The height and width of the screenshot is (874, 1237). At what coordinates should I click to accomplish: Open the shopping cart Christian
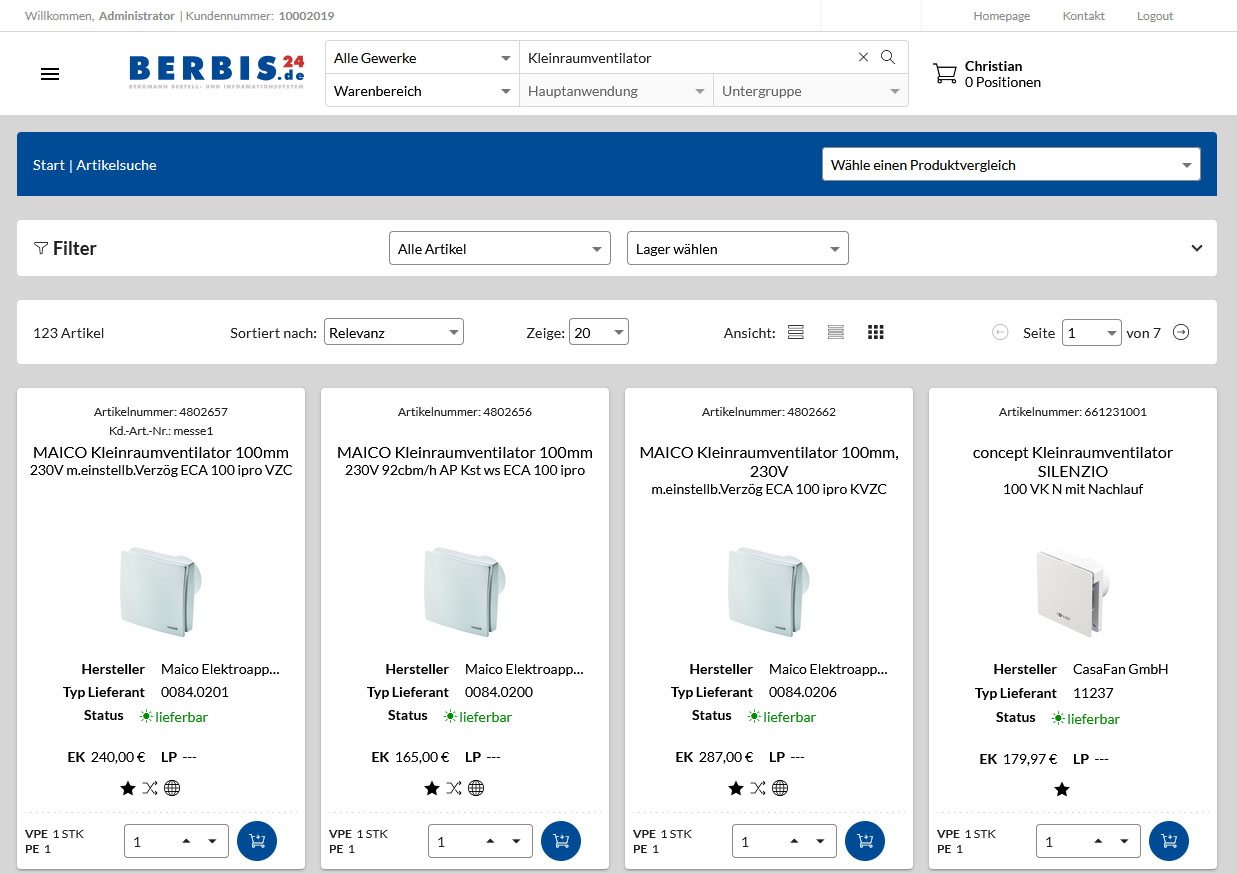click(x=987, y=74)
